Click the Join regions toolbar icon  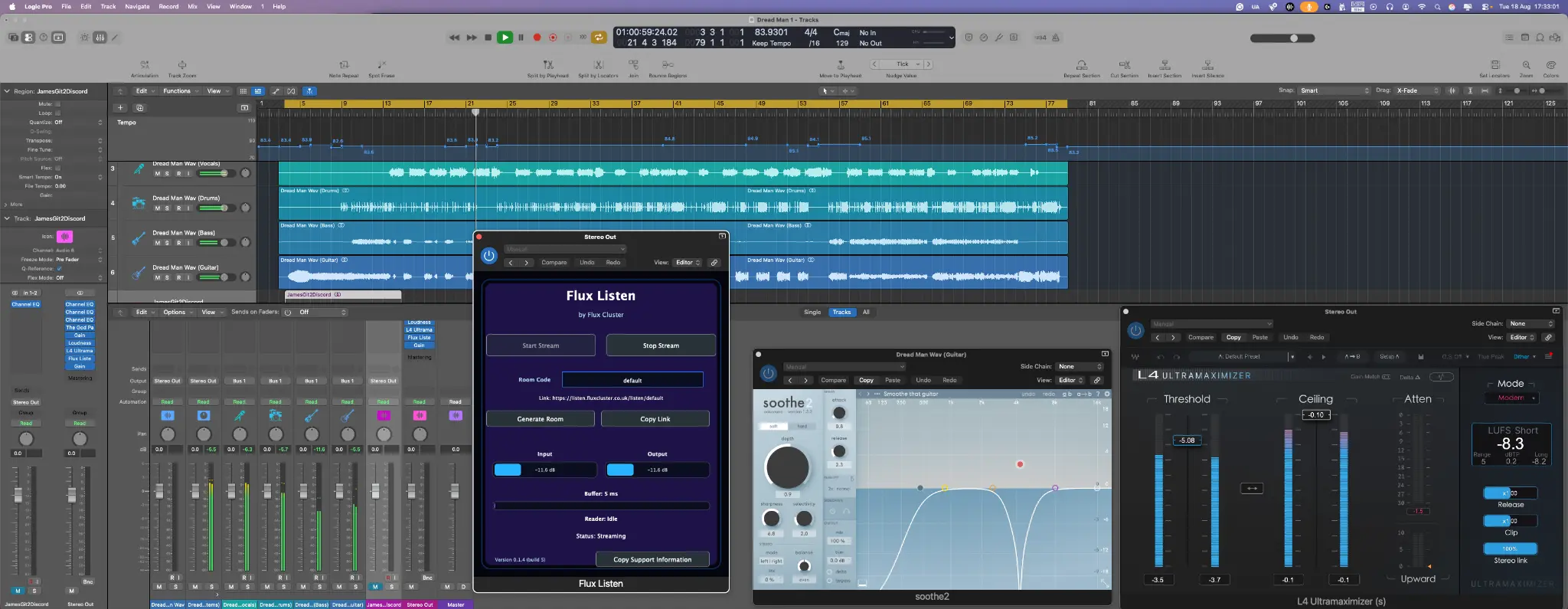click(x=634, y=65)
